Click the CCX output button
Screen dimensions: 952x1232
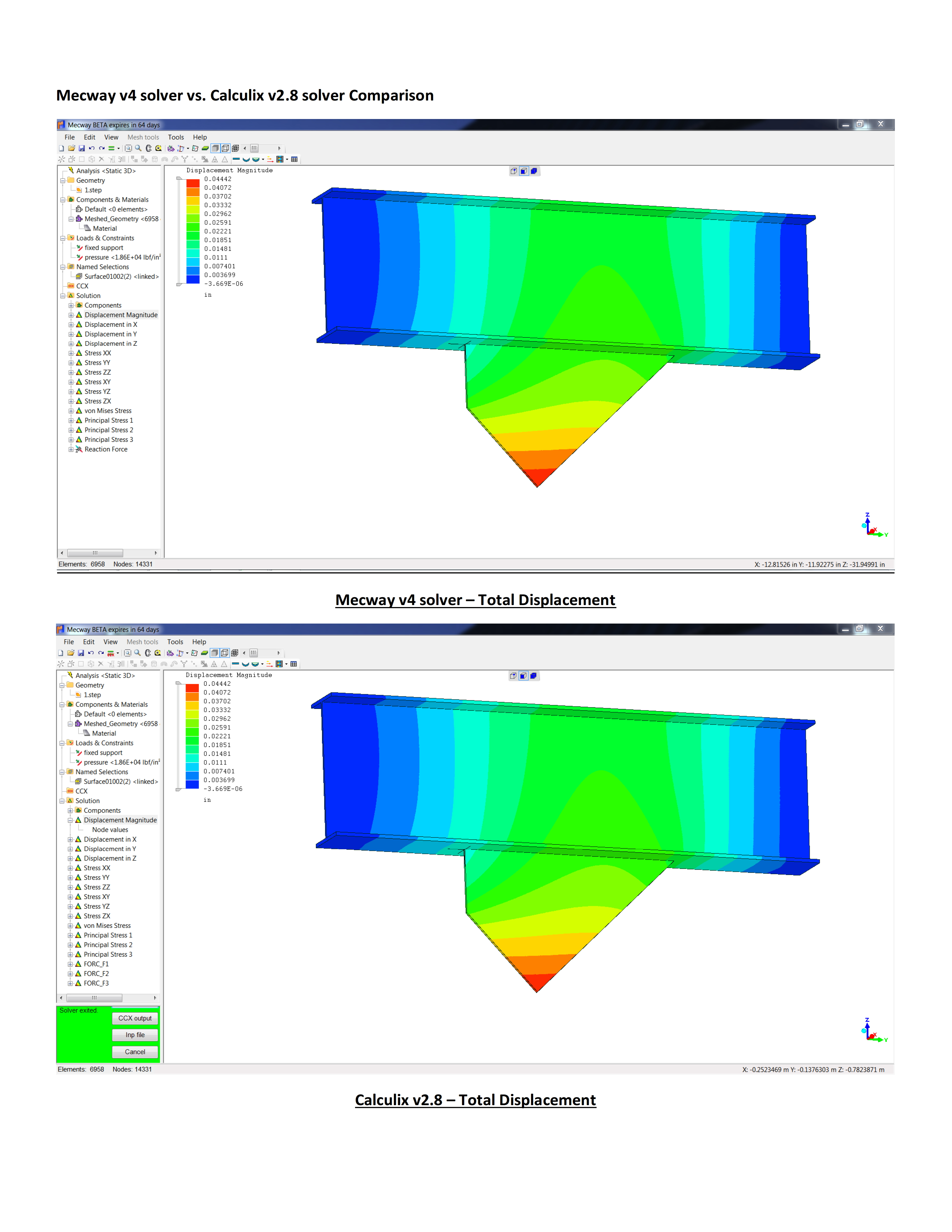point(135,1019)
